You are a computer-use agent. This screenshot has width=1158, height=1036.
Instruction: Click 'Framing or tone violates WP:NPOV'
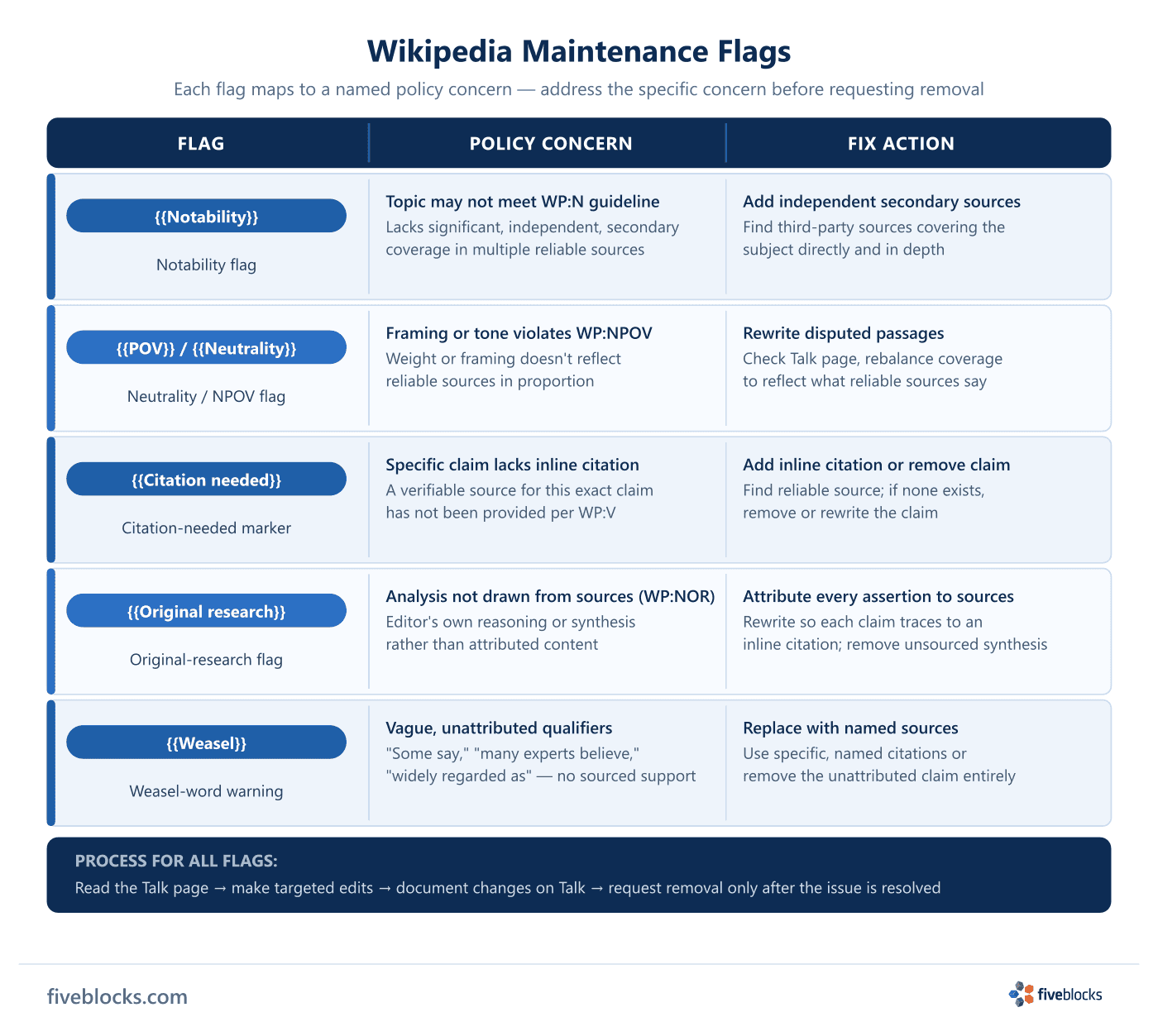[x=519, y=333]
